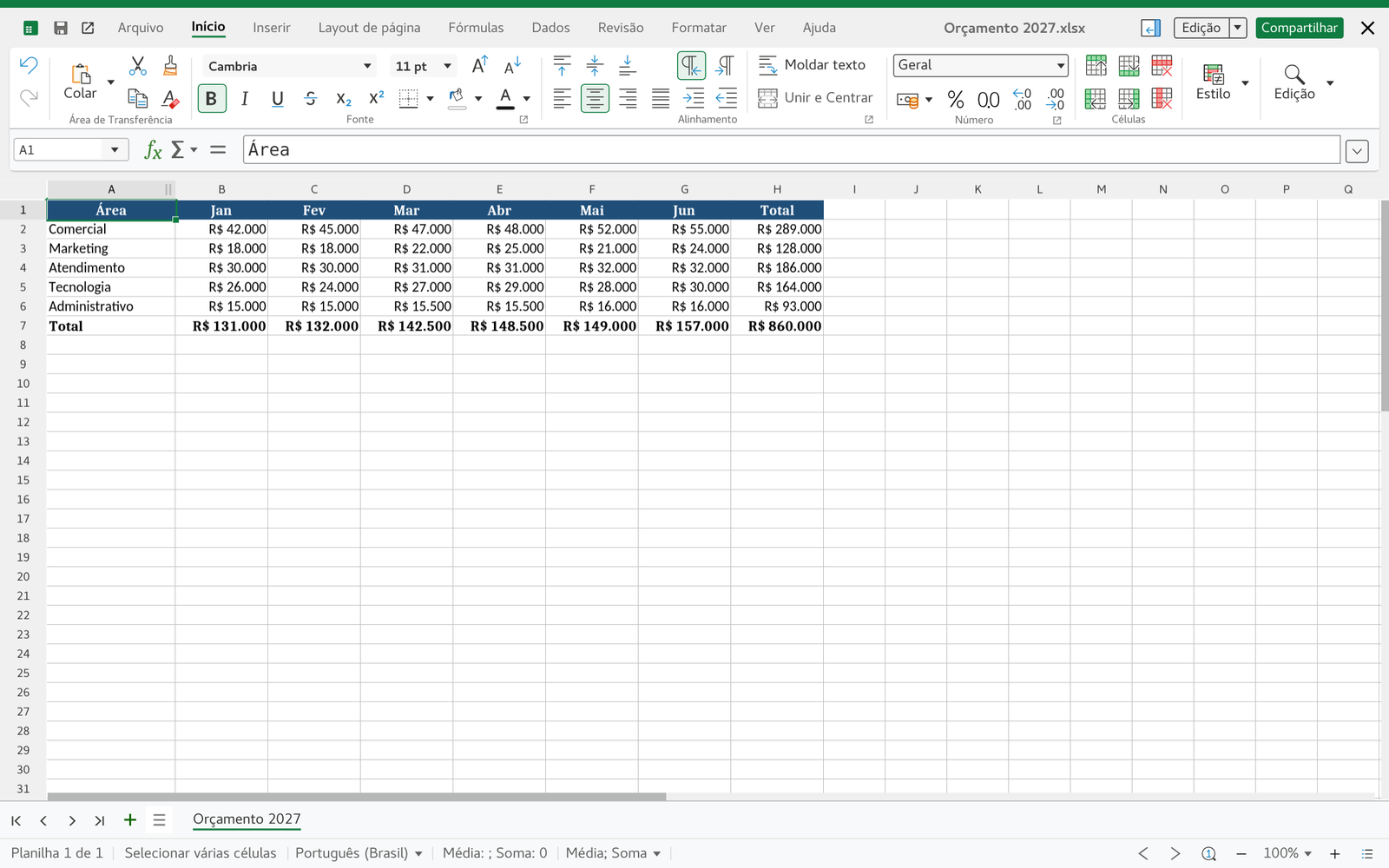
Task: Apply strikethrough formatting
Action: (311, 99)
